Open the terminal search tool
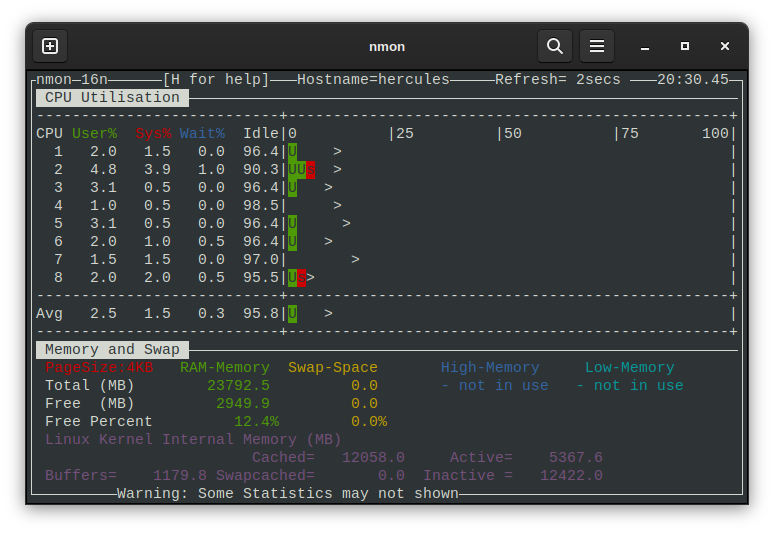This screenshot has height=533, width=774. tap(555, 46)
